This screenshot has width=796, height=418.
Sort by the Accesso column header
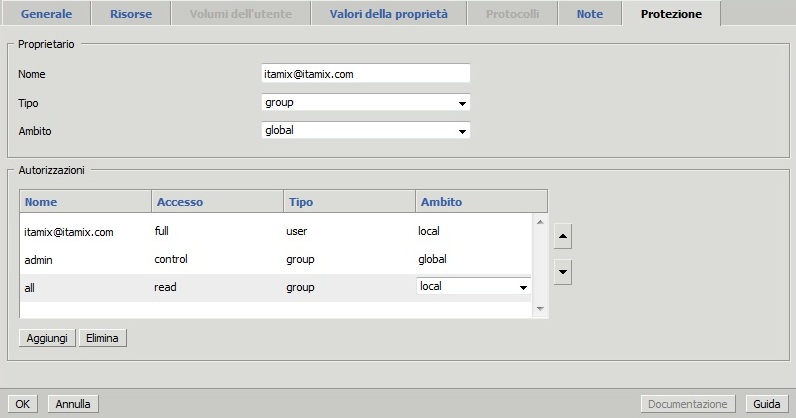click(216, 202)
